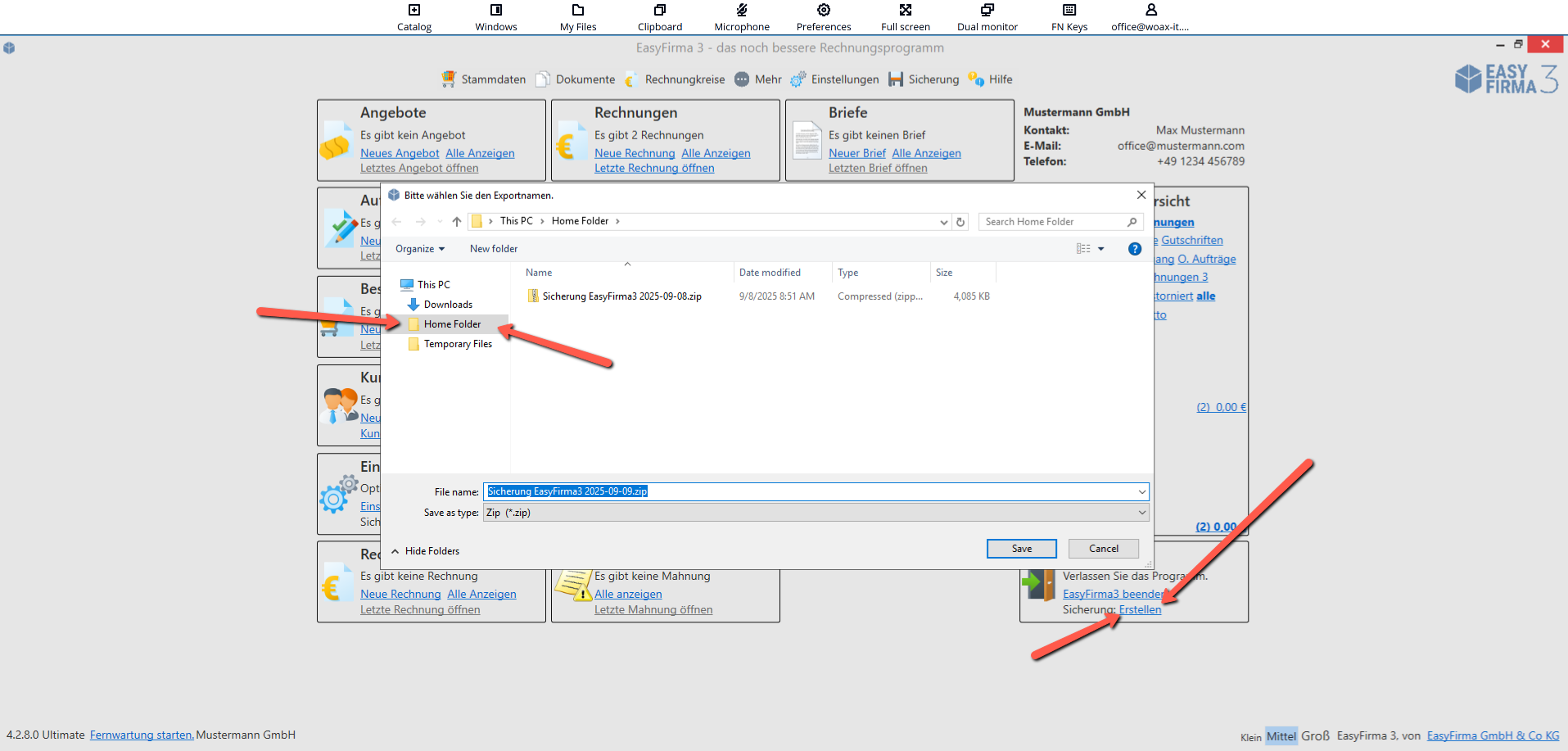This screenshot has width=1568, height=751.
Task: Click the Cancel button
Action: (1103, 549)
